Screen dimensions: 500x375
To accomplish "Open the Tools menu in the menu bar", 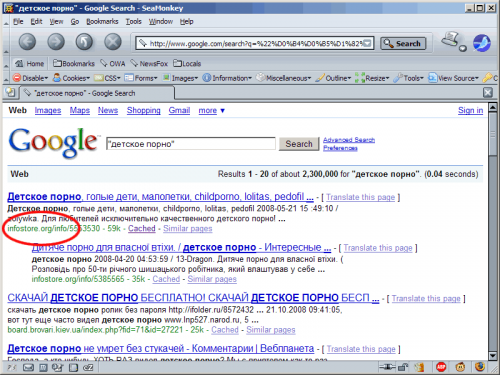I will [133, 22].
